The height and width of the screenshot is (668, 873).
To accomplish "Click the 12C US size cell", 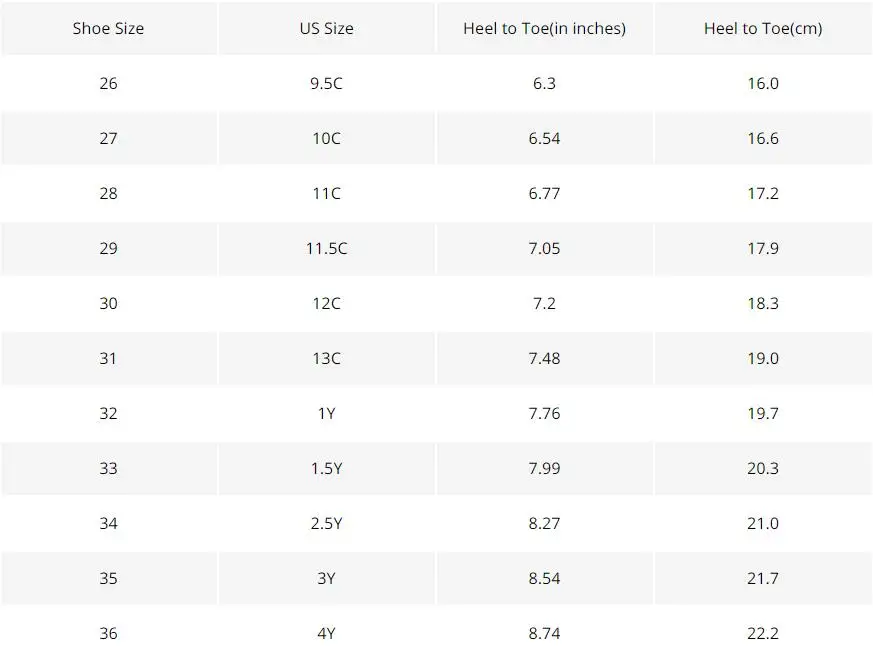I will (x=326, y=303).
